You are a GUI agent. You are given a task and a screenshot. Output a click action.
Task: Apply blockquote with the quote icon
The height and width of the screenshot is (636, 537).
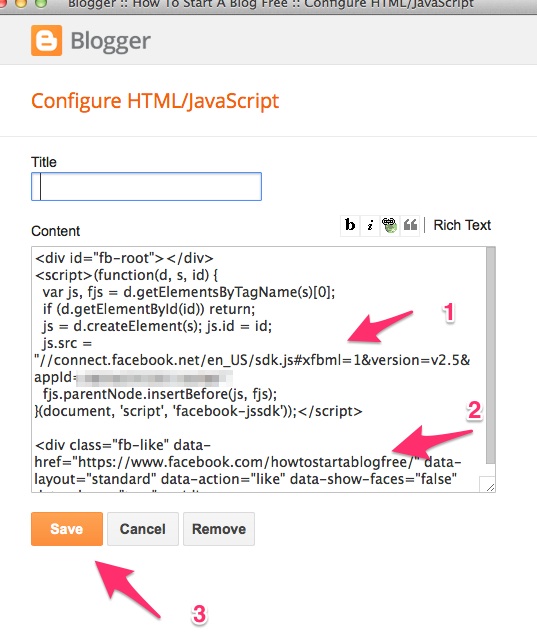coord(410,225)
